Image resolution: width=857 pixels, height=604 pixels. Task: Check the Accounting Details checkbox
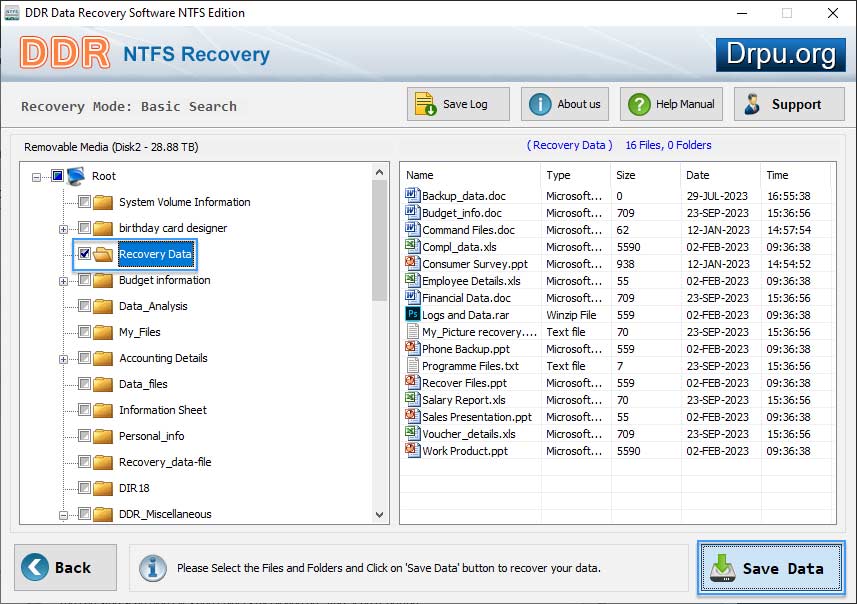pos(84,357)
